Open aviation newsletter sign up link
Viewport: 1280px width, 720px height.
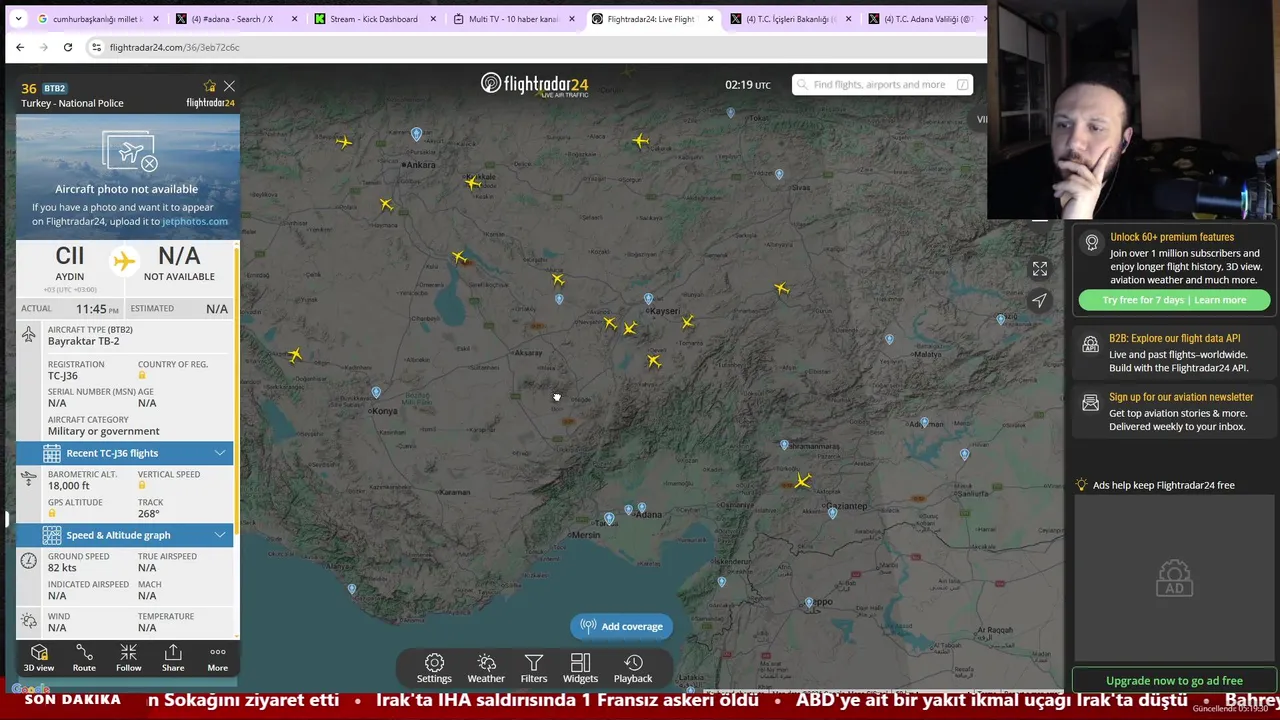coord(1181,397)
